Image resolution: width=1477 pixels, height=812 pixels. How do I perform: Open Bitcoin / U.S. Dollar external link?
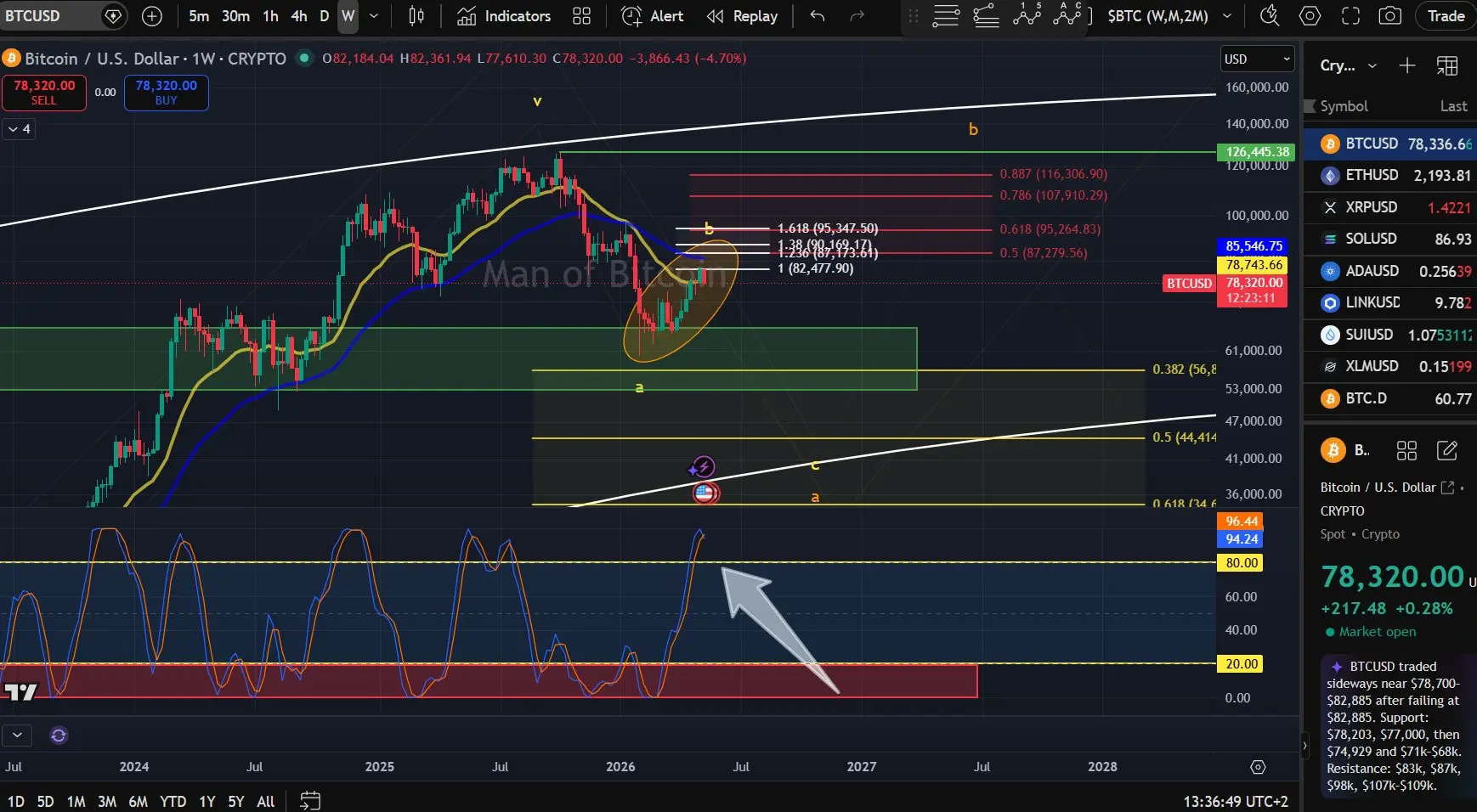[x=1447, y=488]
